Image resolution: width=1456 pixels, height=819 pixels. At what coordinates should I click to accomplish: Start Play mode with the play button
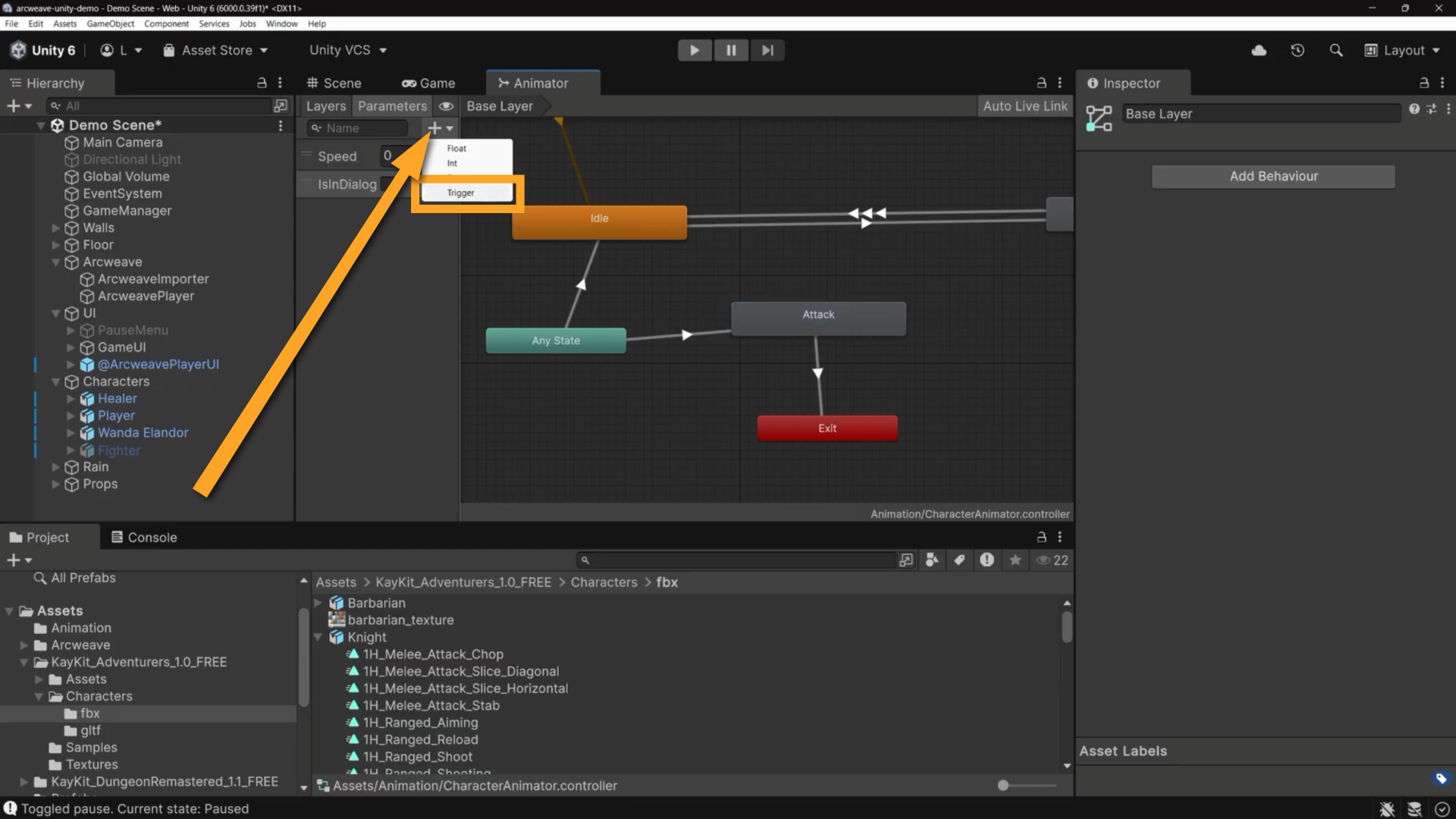pyautogui.click(x=694, y=50)
